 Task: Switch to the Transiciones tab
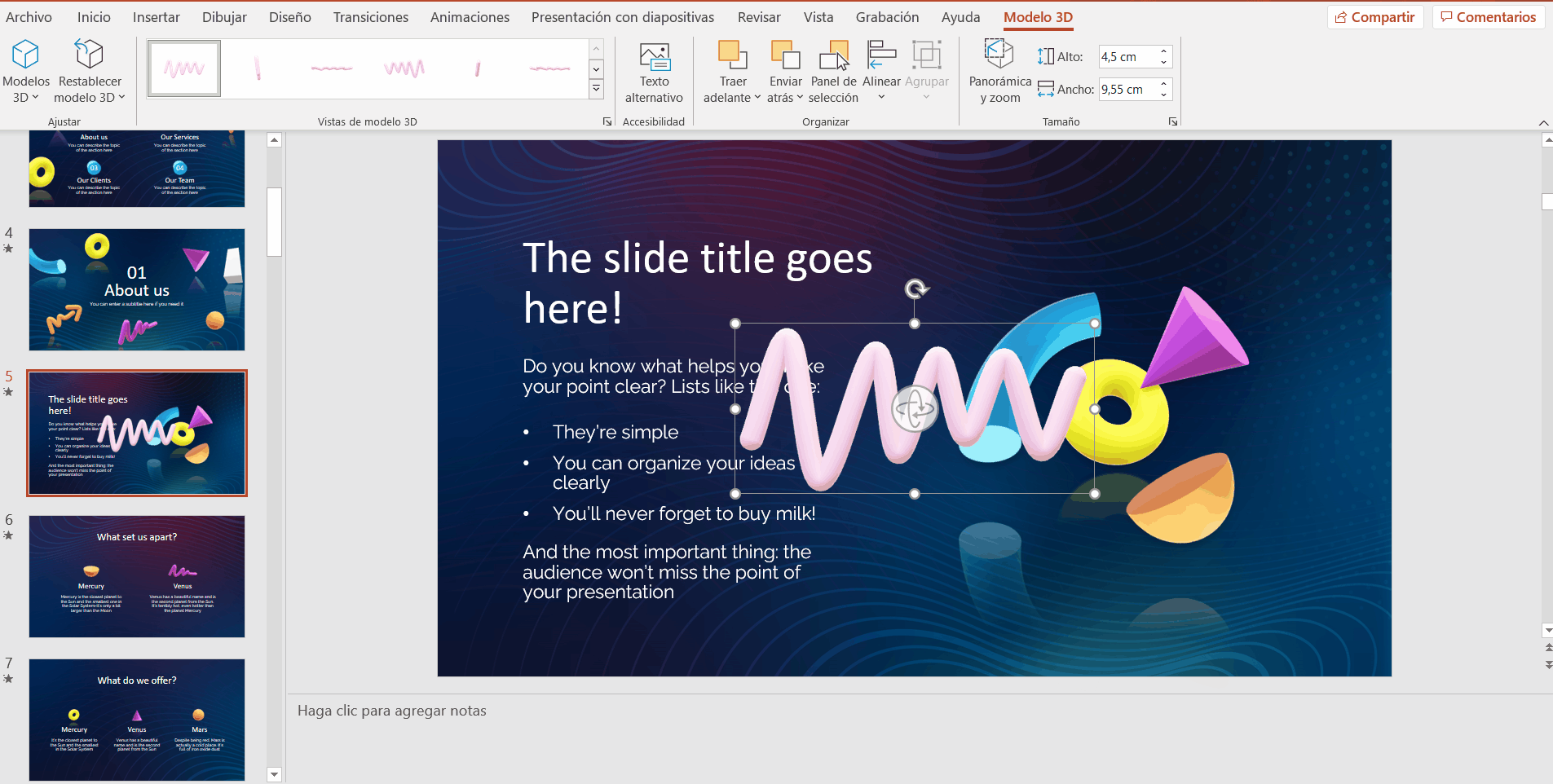(371, 17)
